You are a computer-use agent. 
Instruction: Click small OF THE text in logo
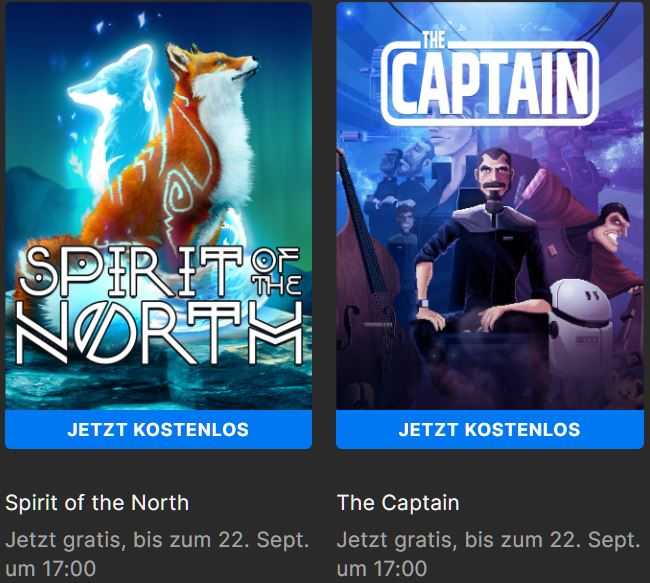coord(277,271)
